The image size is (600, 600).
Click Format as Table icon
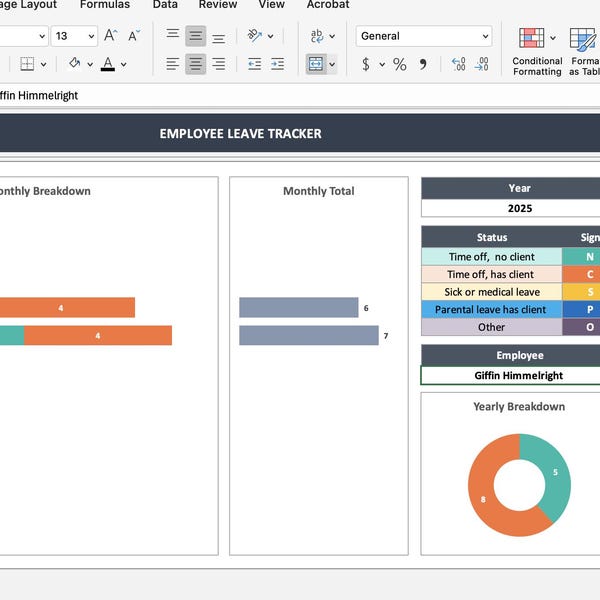[x=583, y=39]
